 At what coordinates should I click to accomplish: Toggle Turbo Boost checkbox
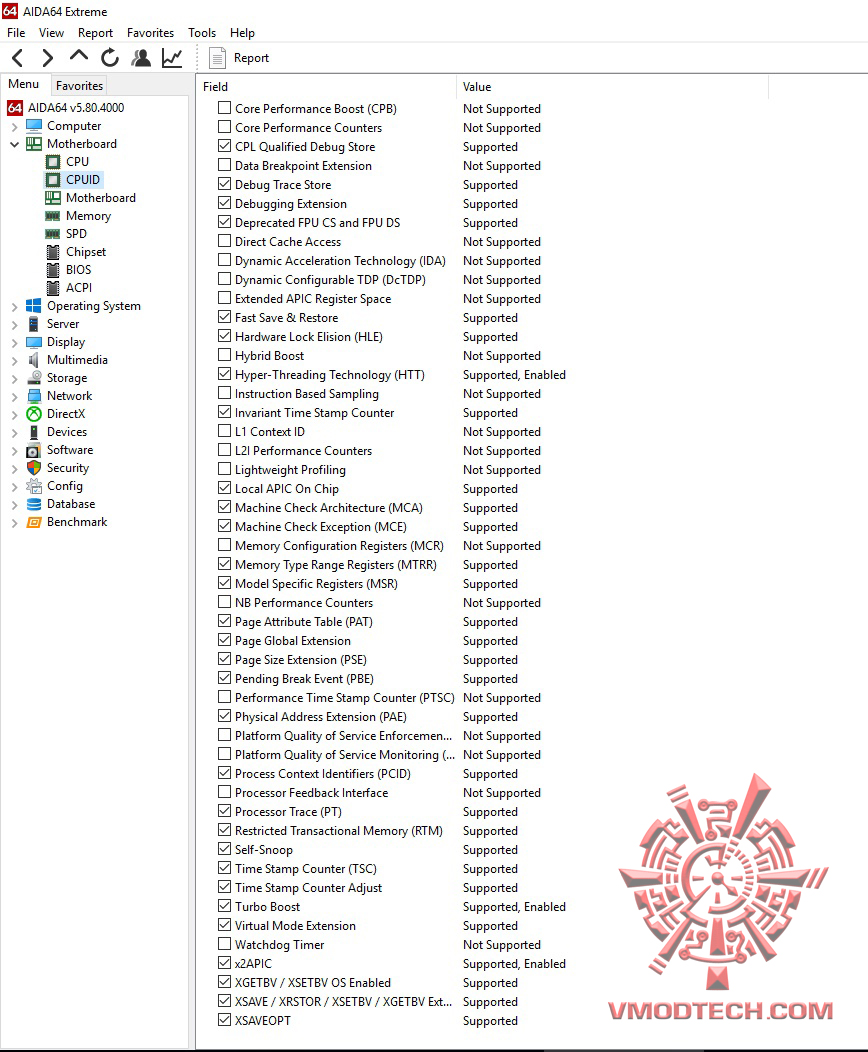click(225, 906)
